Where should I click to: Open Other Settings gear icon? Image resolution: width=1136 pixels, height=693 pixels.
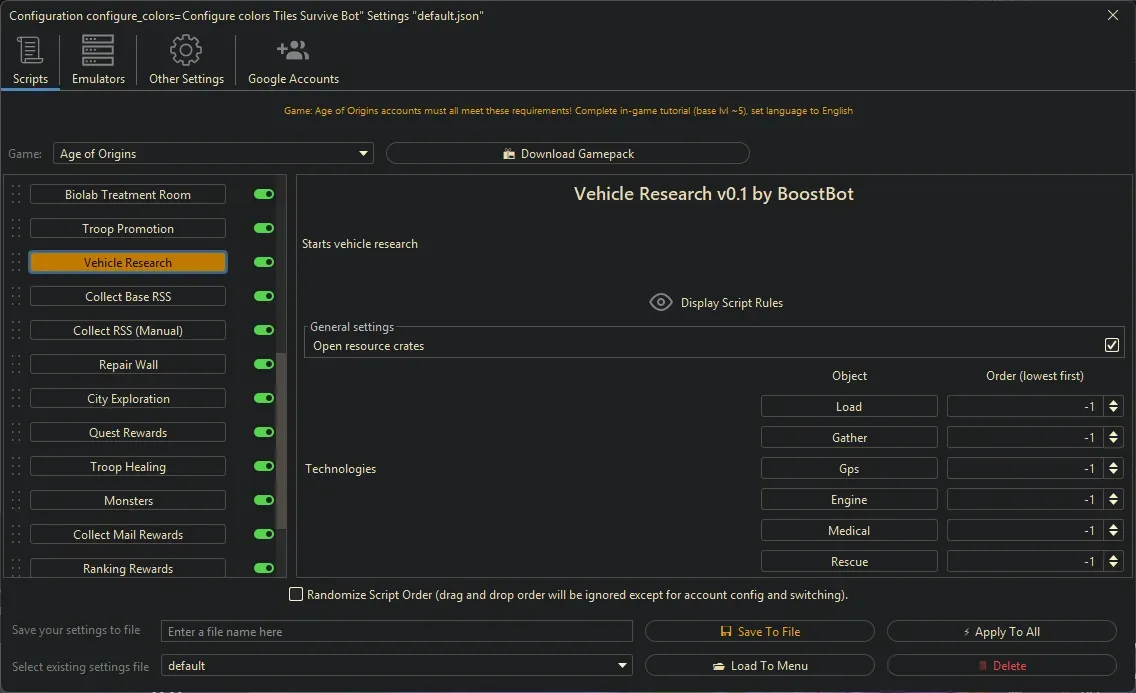185,50
